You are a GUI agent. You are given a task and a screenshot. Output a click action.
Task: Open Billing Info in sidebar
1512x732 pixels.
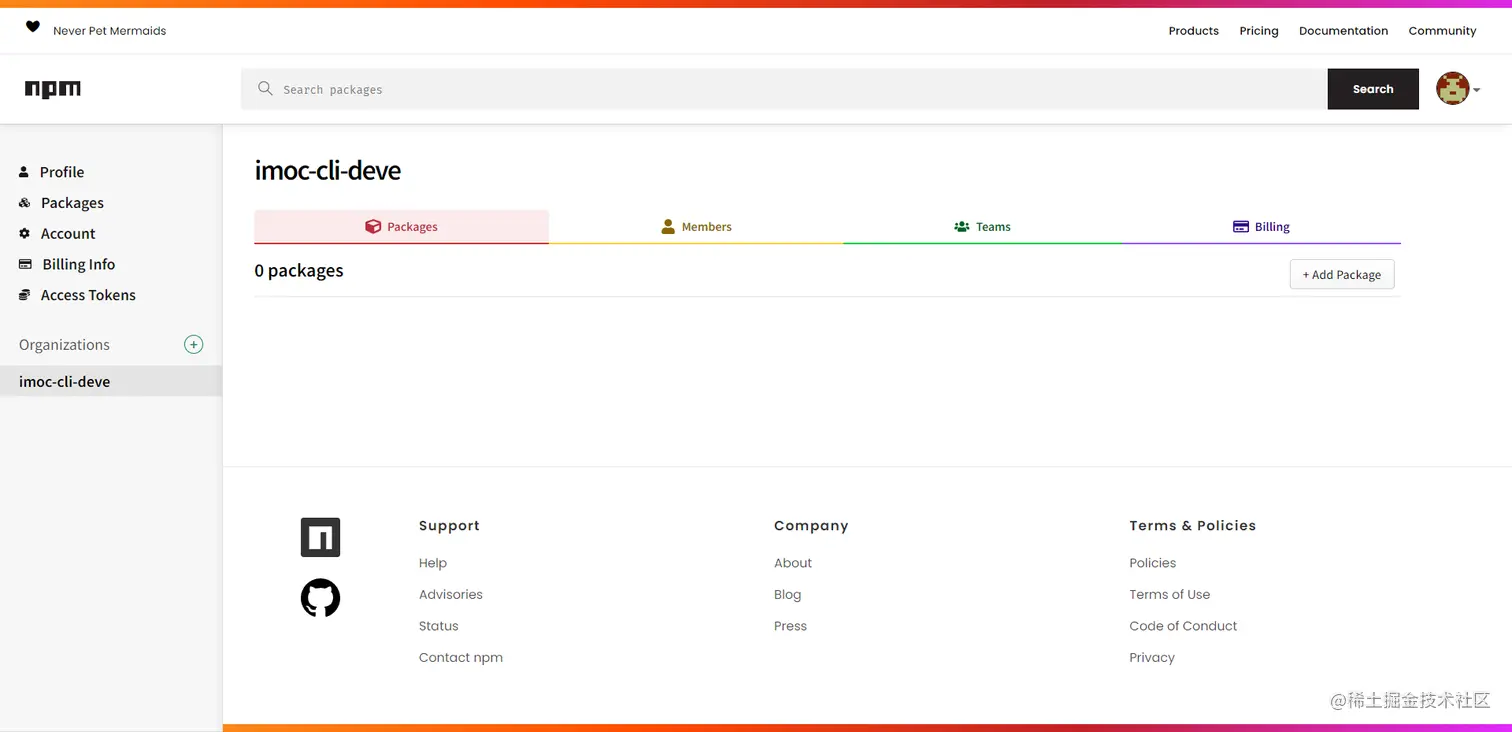pos(78,264)
